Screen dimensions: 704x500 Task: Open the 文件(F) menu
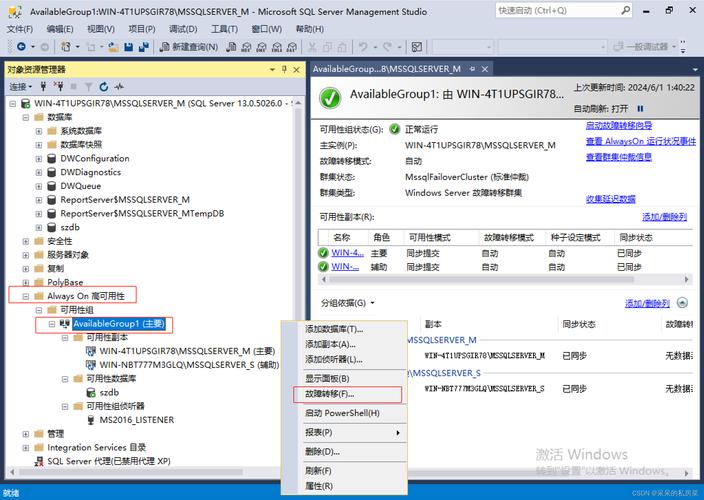[x=19, y=29]
